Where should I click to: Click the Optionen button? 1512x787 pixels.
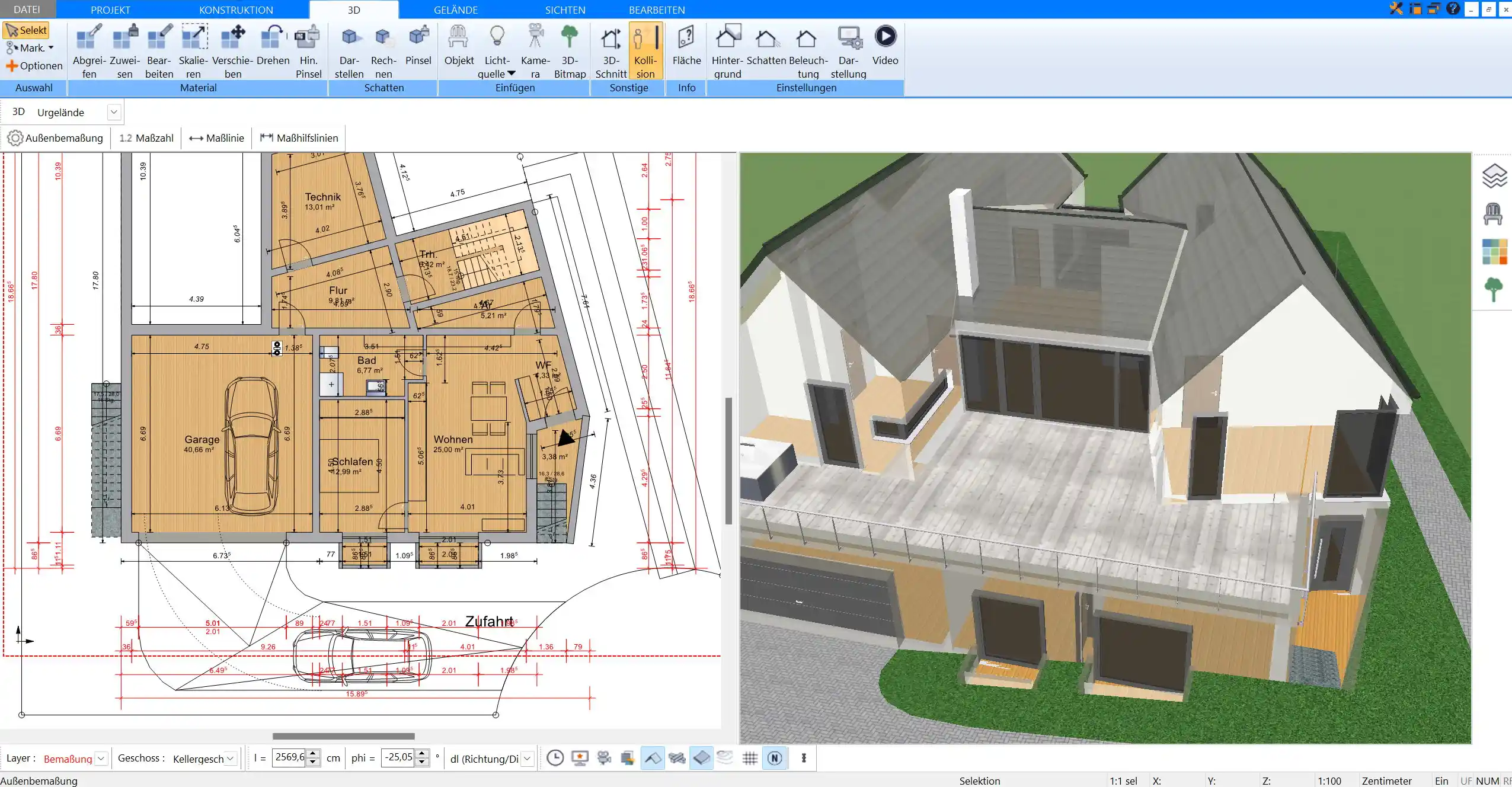[34, 66]
